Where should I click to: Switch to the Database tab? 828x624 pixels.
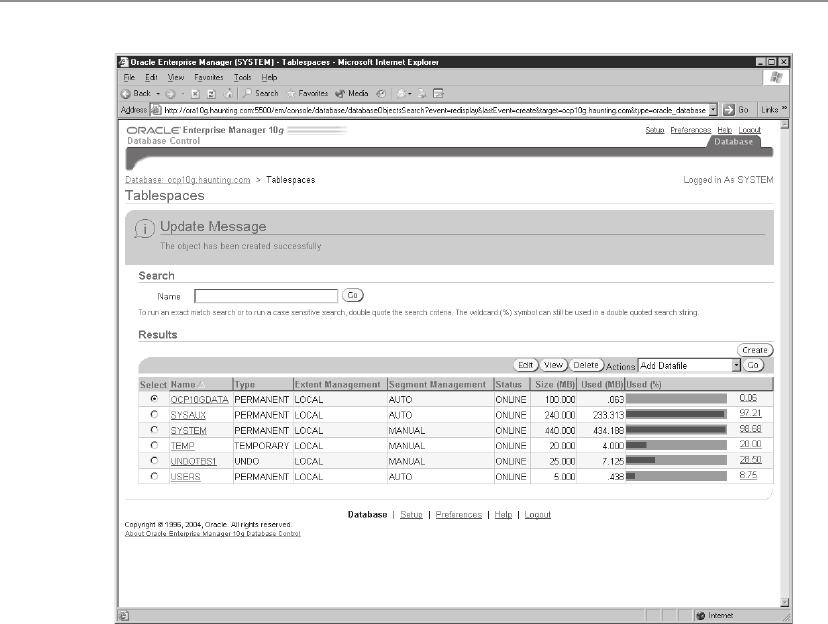[x=733, y=141]
